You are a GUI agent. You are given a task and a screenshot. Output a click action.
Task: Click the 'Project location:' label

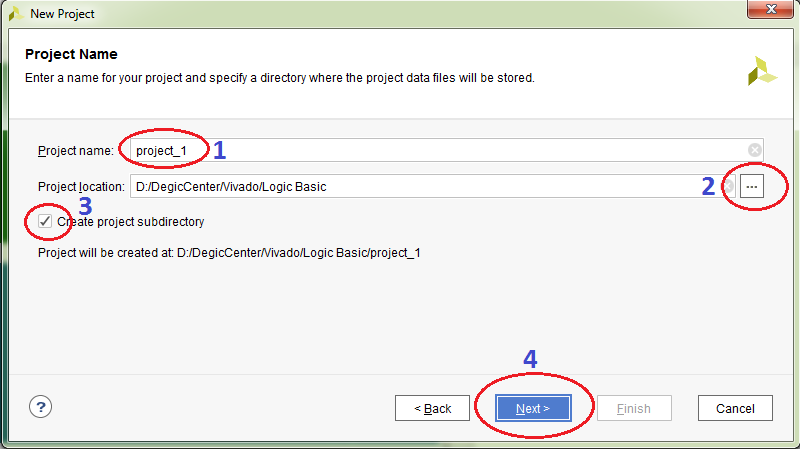pos(81,187)
